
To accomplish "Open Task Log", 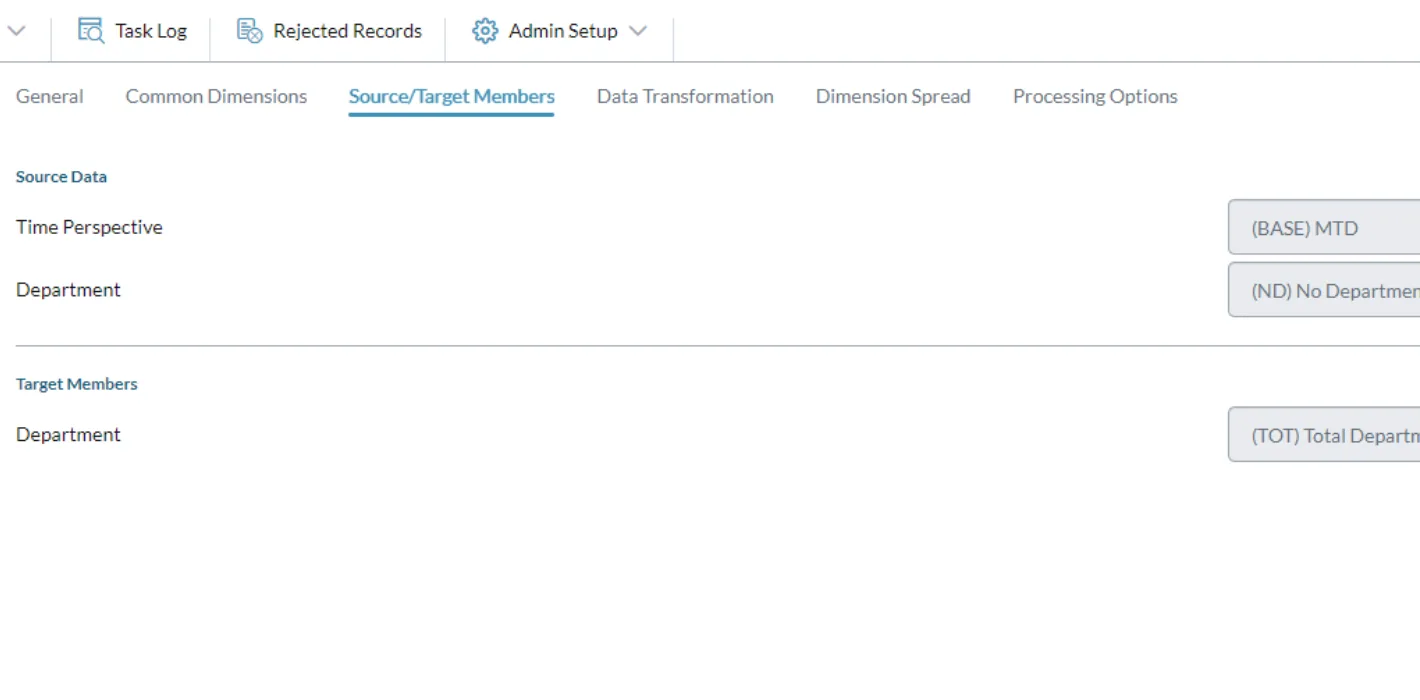I will (x=132, y=31).
